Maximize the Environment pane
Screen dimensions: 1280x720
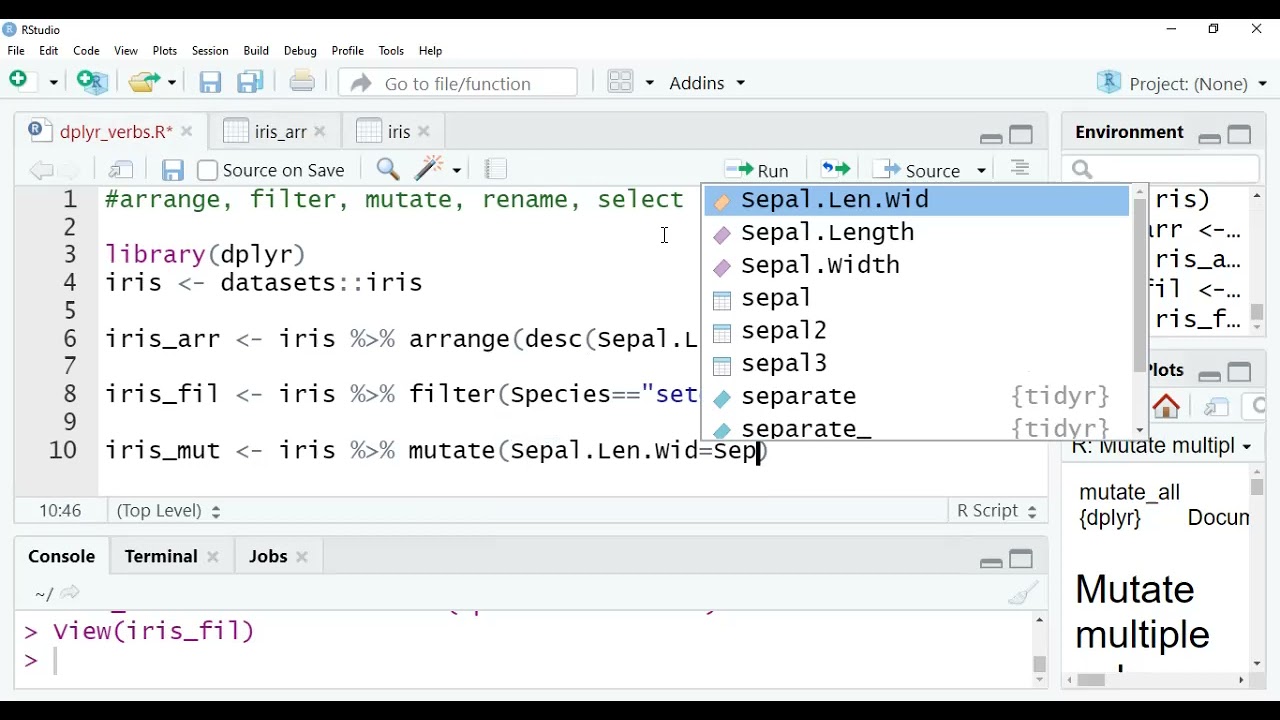click(x=1240, y=134)
